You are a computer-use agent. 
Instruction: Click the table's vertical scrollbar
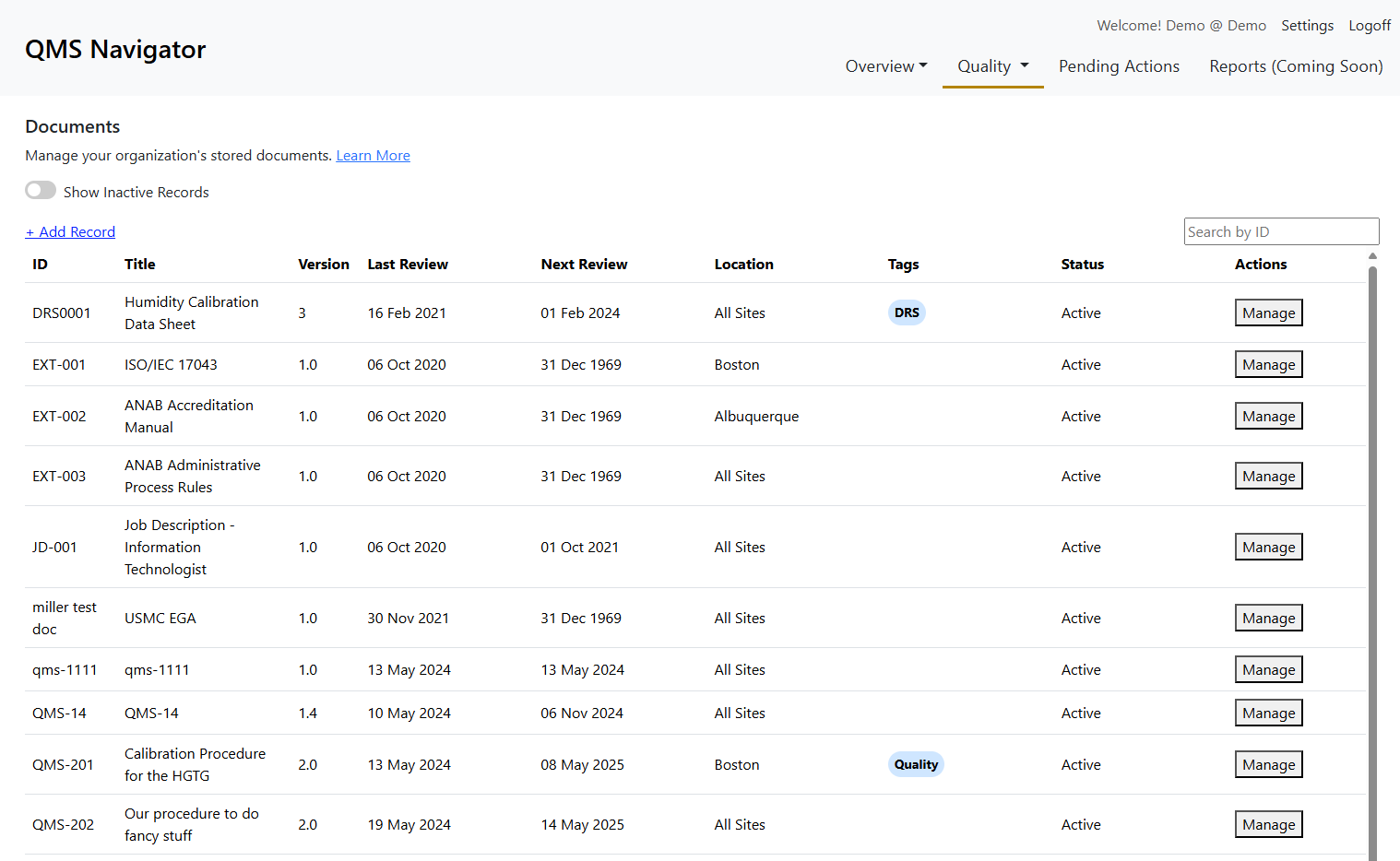[x=1372, y=553]
